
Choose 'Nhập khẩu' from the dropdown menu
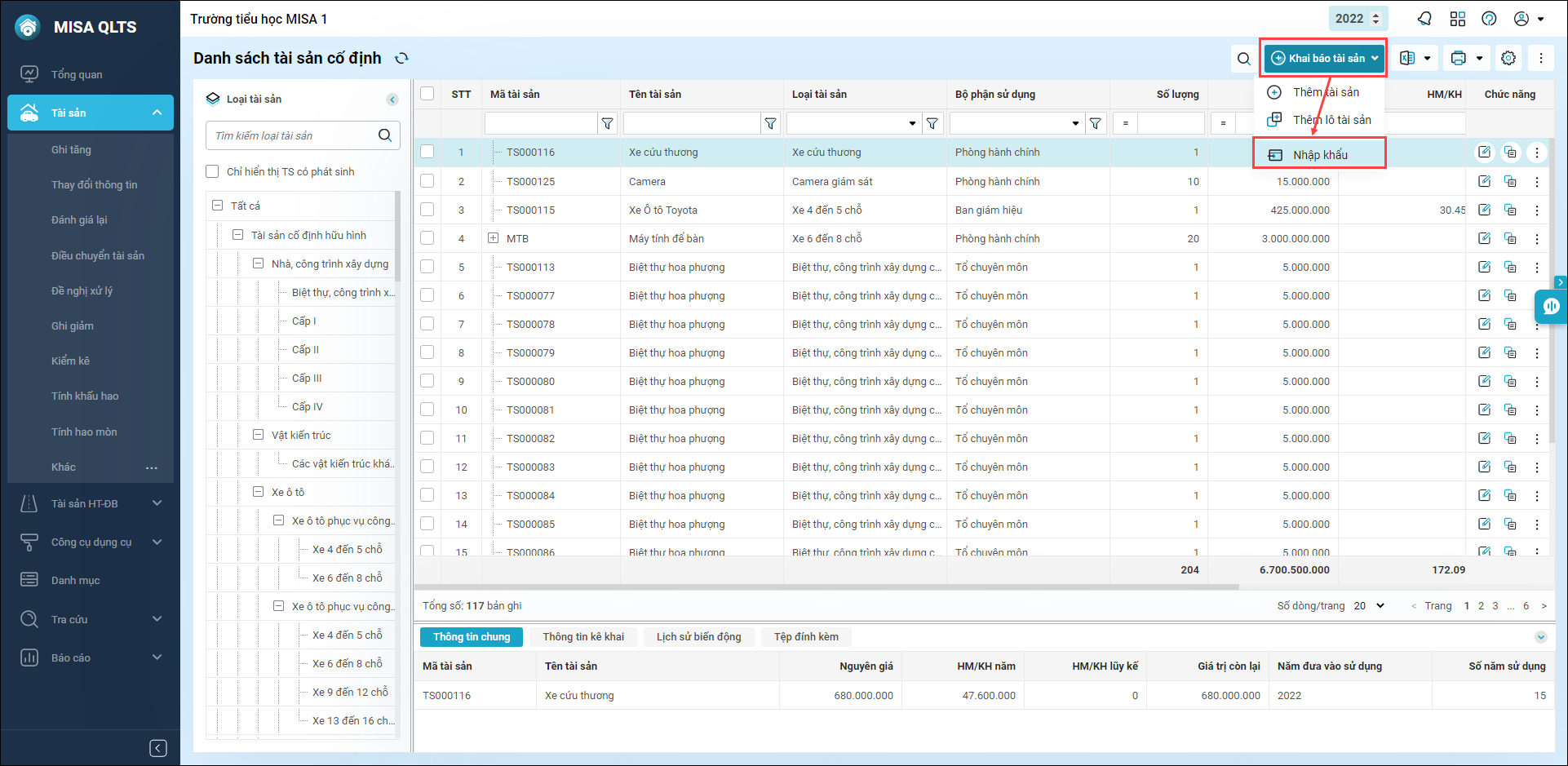coord(1320,155)
